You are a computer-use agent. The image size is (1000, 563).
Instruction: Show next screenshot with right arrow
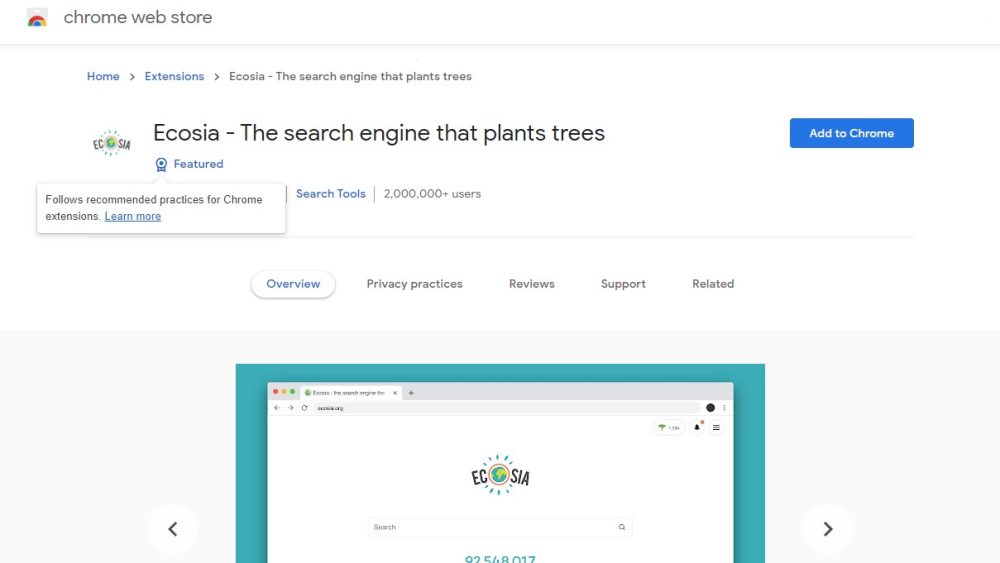[x=827, y=529]
